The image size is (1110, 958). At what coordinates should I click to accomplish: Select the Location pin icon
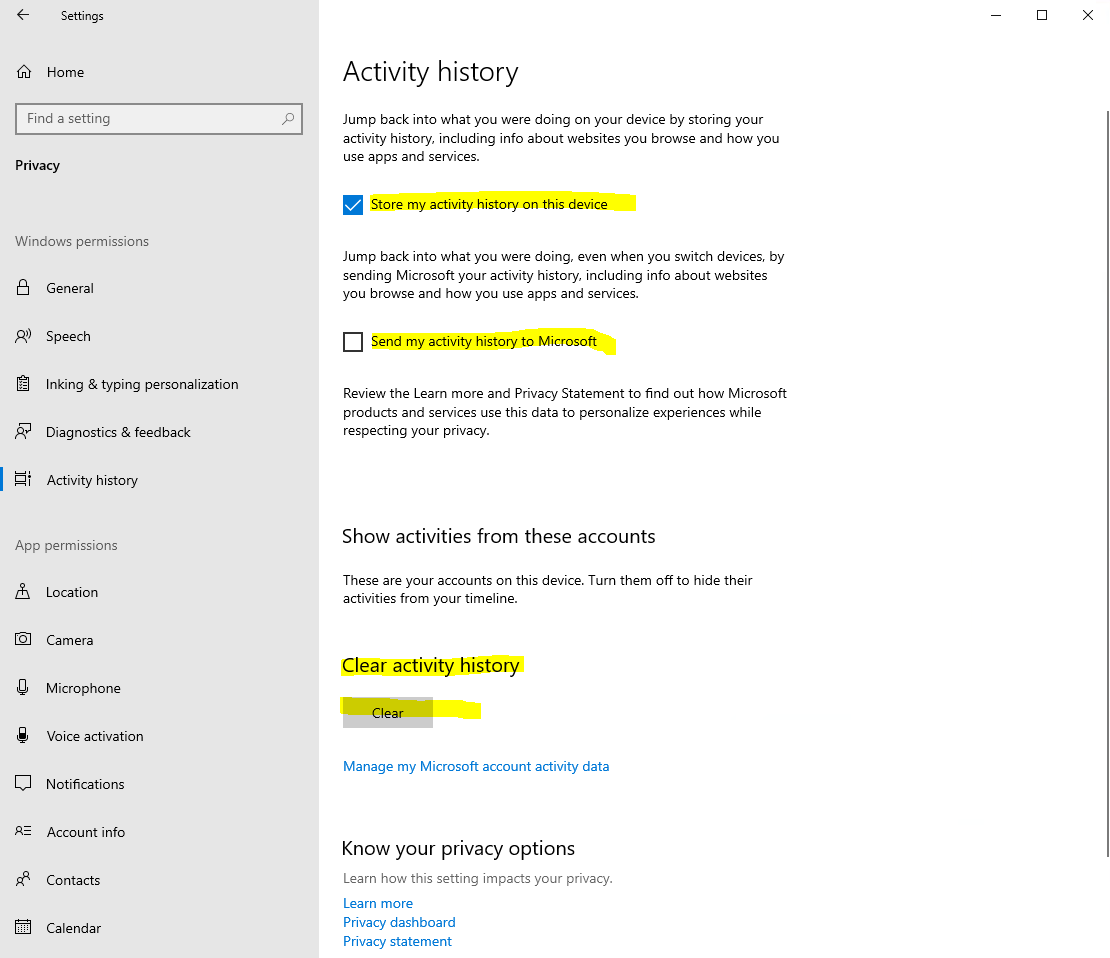point(23,591)
